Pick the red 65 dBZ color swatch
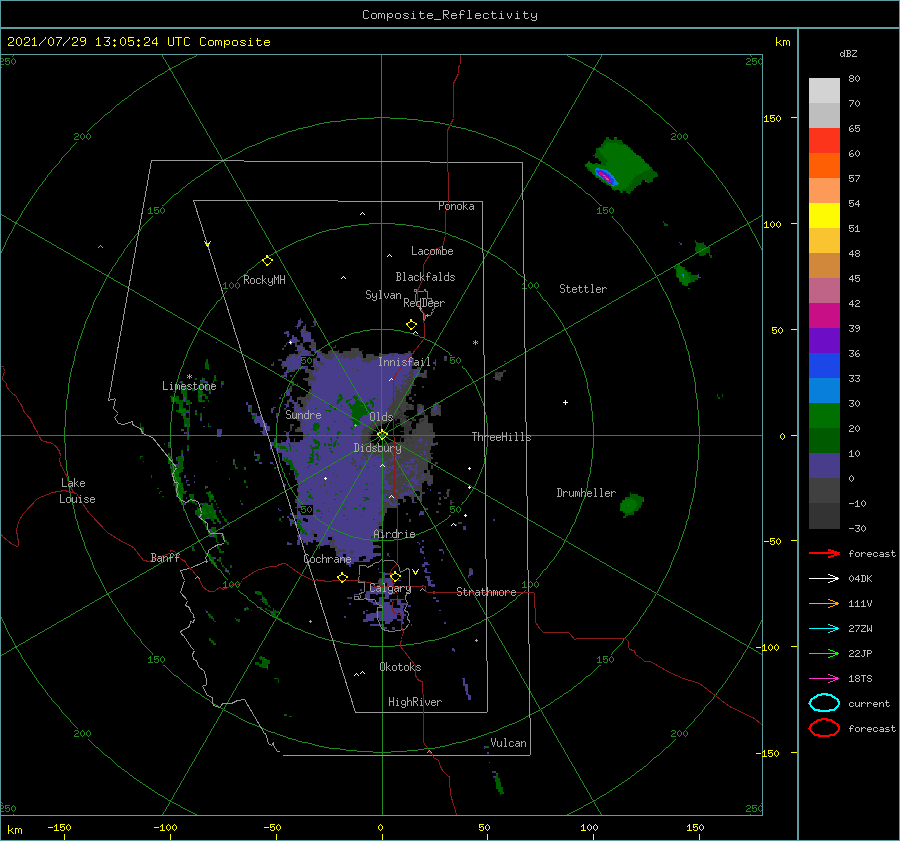 (824, 141)
